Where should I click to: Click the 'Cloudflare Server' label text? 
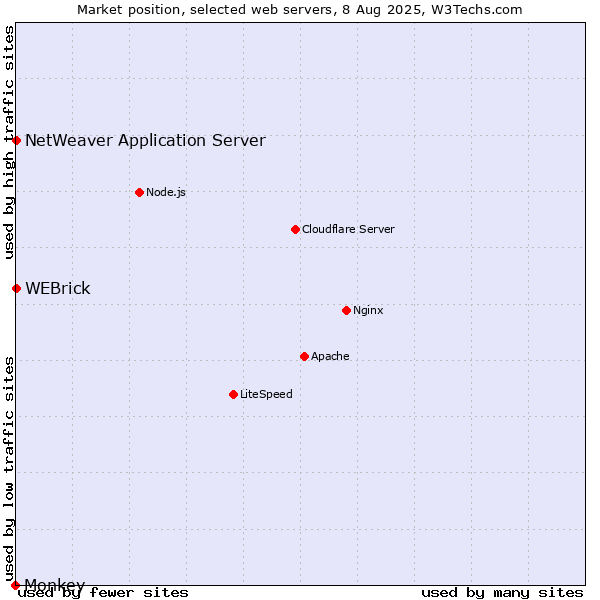[x=348, y=229]
